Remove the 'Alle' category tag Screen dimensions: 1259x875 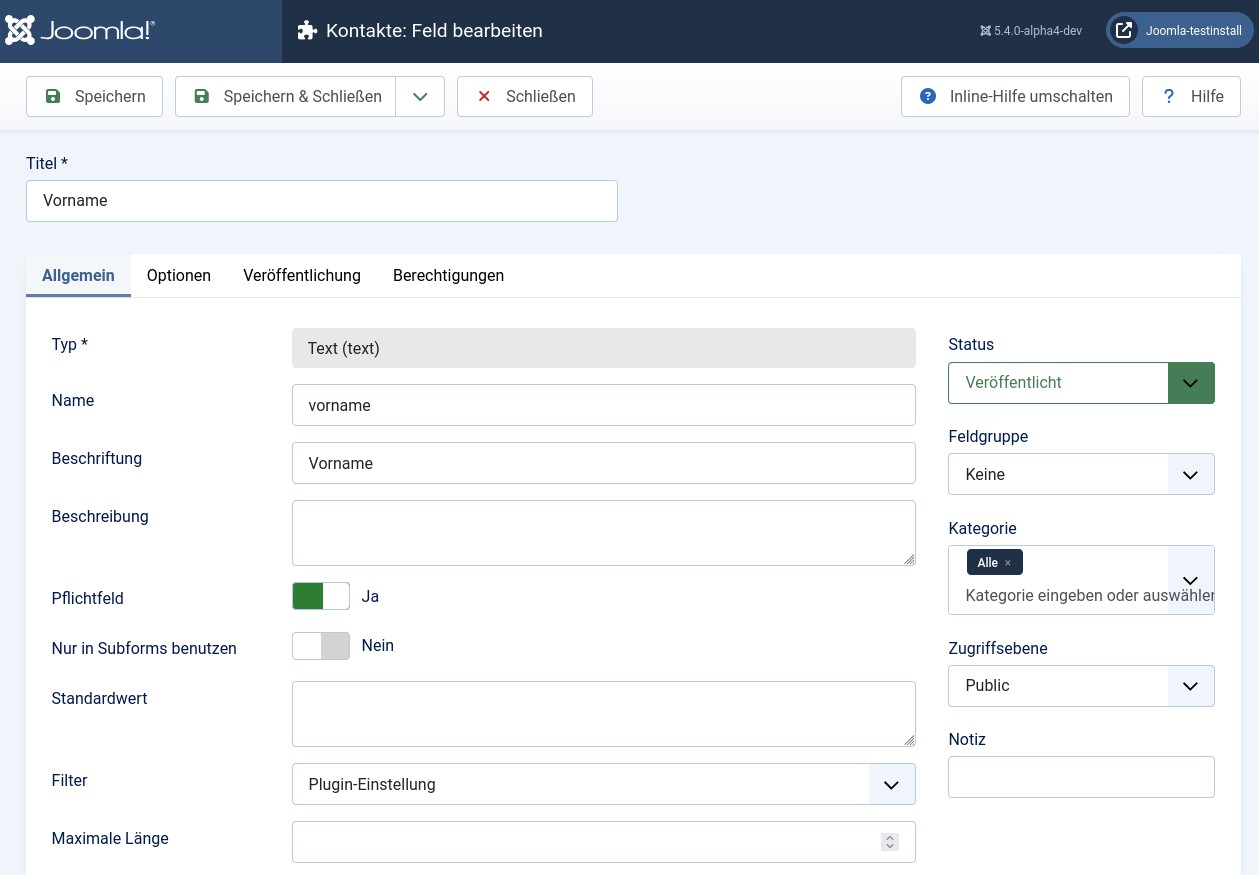[x=1008, y=563]
